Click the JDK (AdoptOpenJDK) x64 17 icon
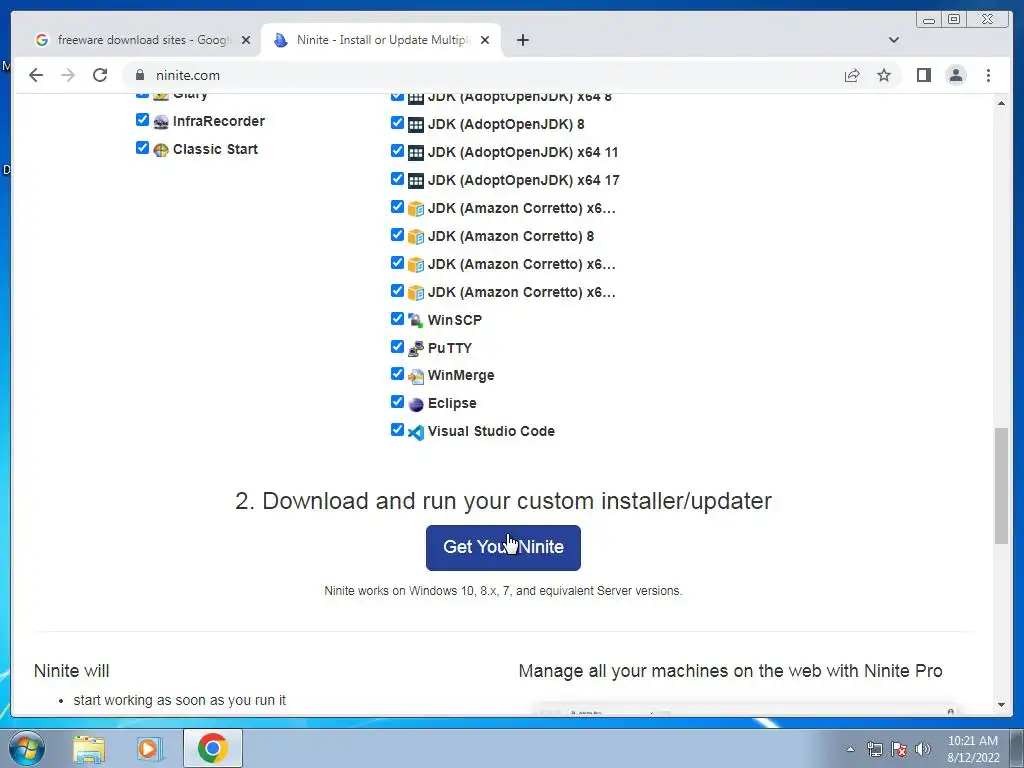 tap(415, 181)
